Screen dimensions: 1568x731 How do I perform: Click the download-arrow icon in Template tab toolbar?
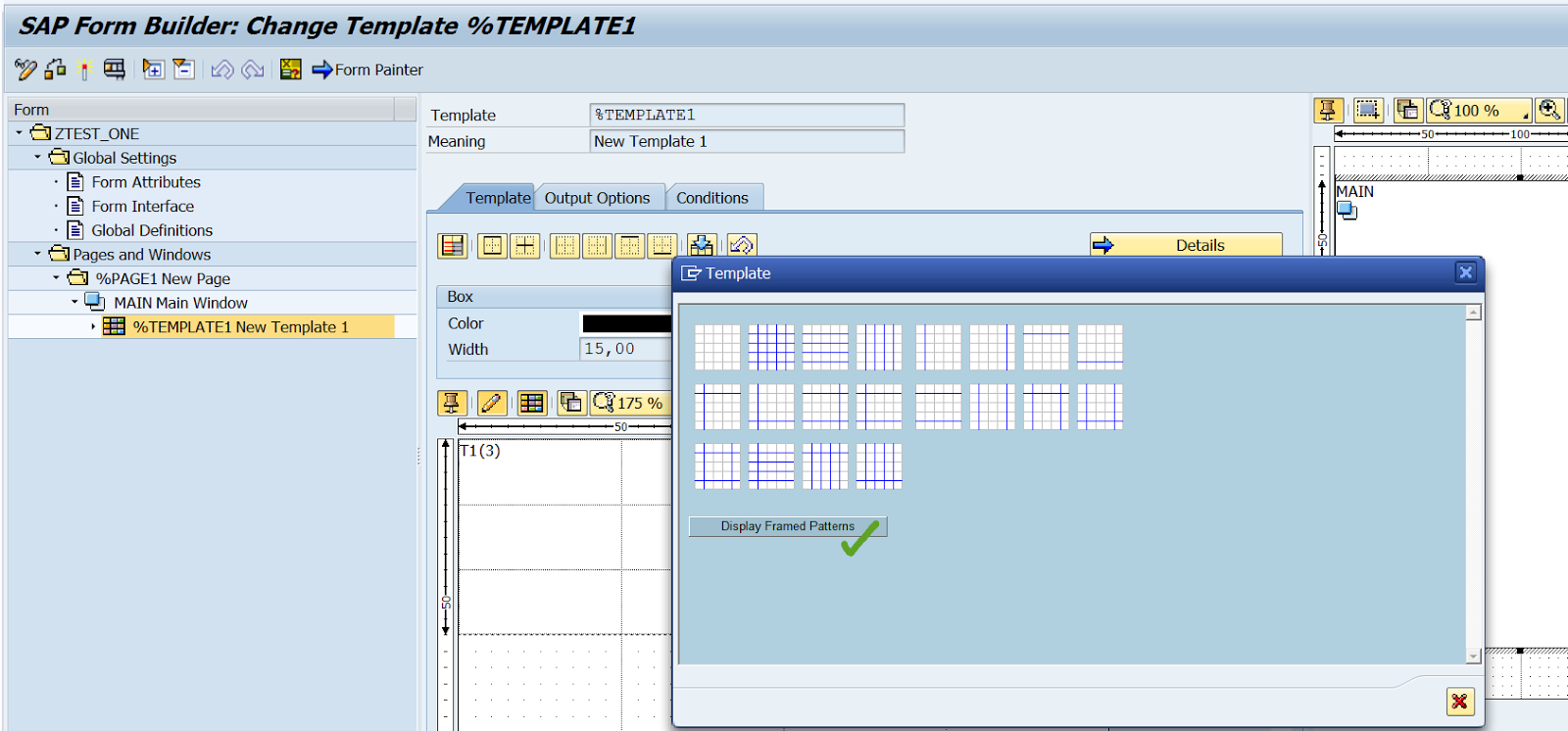pyautogui.click(x=702, y=245)
